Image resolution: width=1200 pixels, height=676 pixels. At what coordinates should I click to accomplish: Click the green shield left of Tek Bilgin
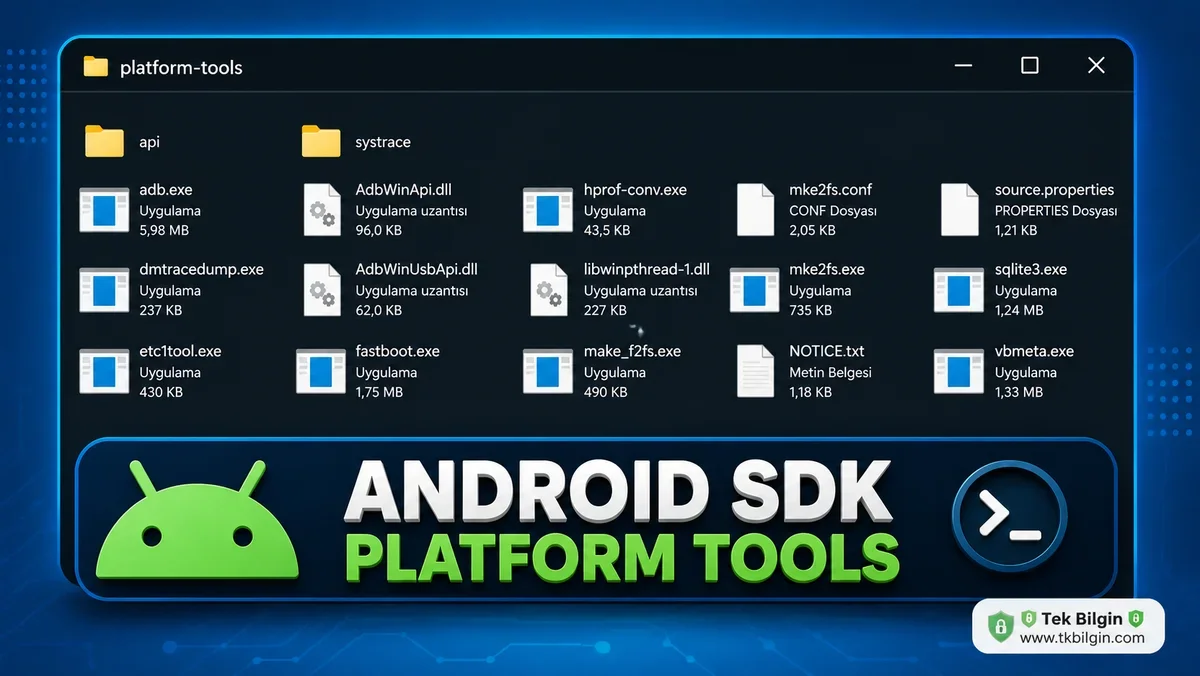(x=1000, y=627)
